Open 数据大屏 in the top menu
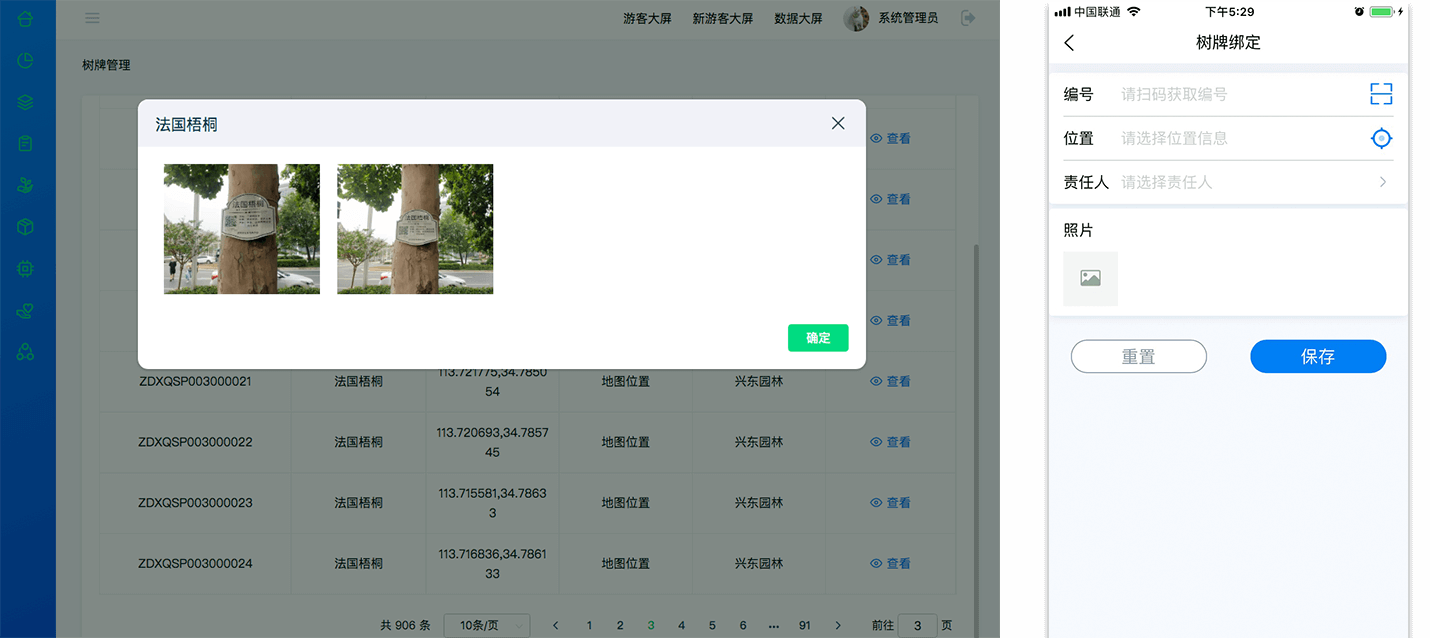Viewport: 1430px width, 638px height. [798, 18]
